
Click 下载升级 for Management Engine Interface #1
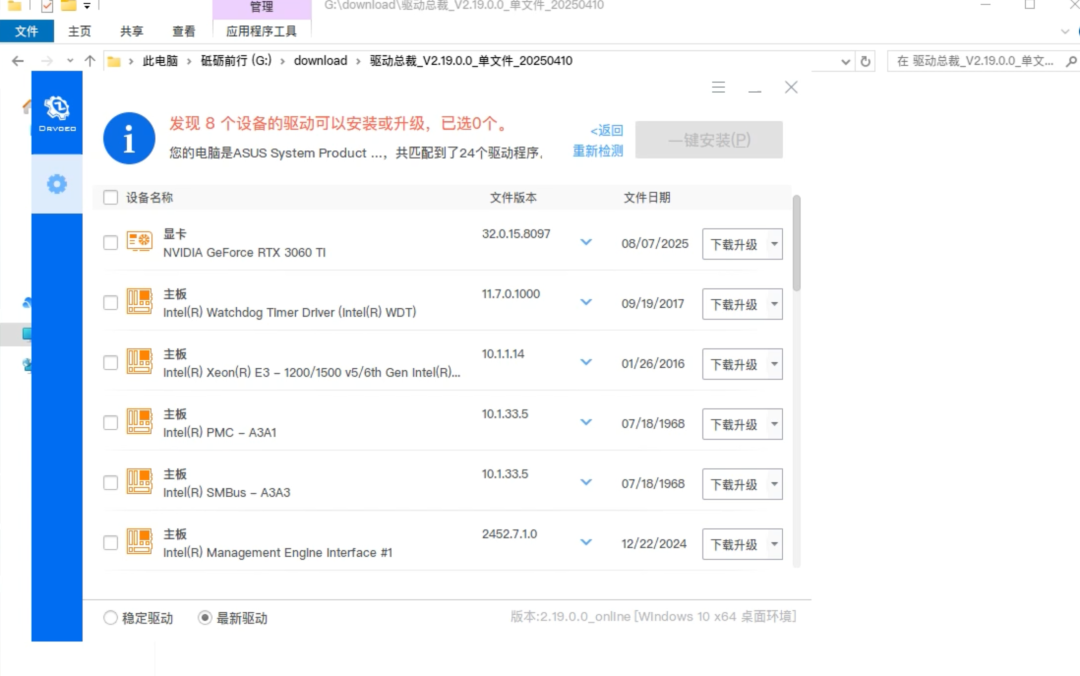734,544
